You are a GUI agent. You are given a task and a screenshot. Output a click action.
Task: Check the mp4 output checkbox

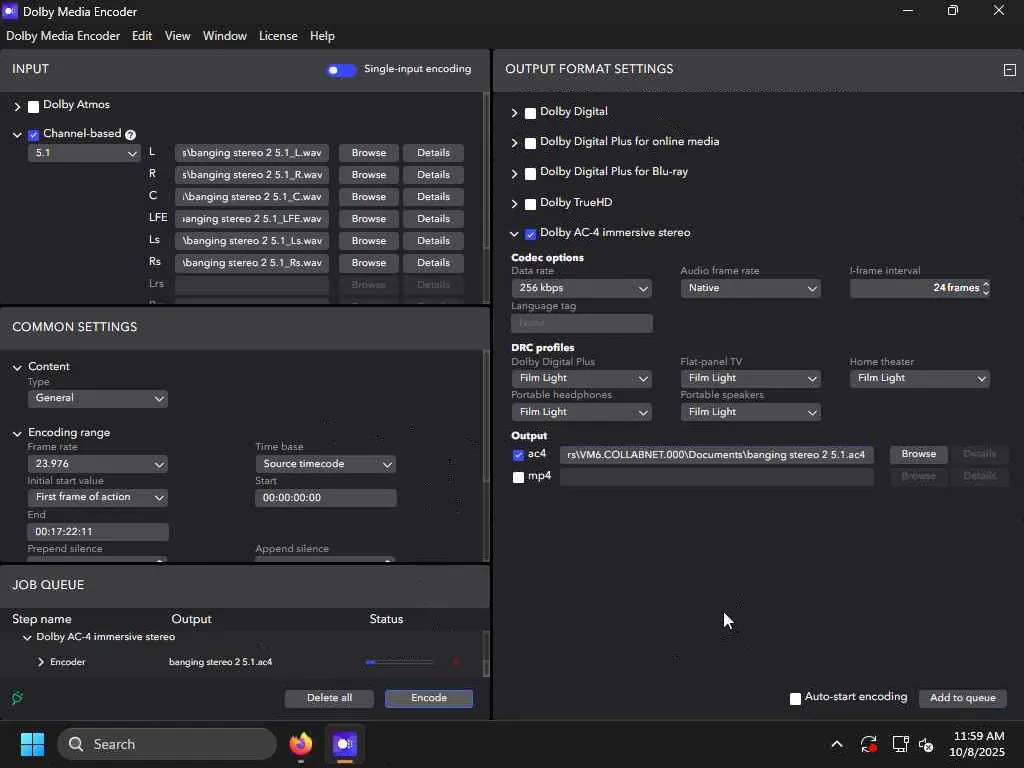519,477
